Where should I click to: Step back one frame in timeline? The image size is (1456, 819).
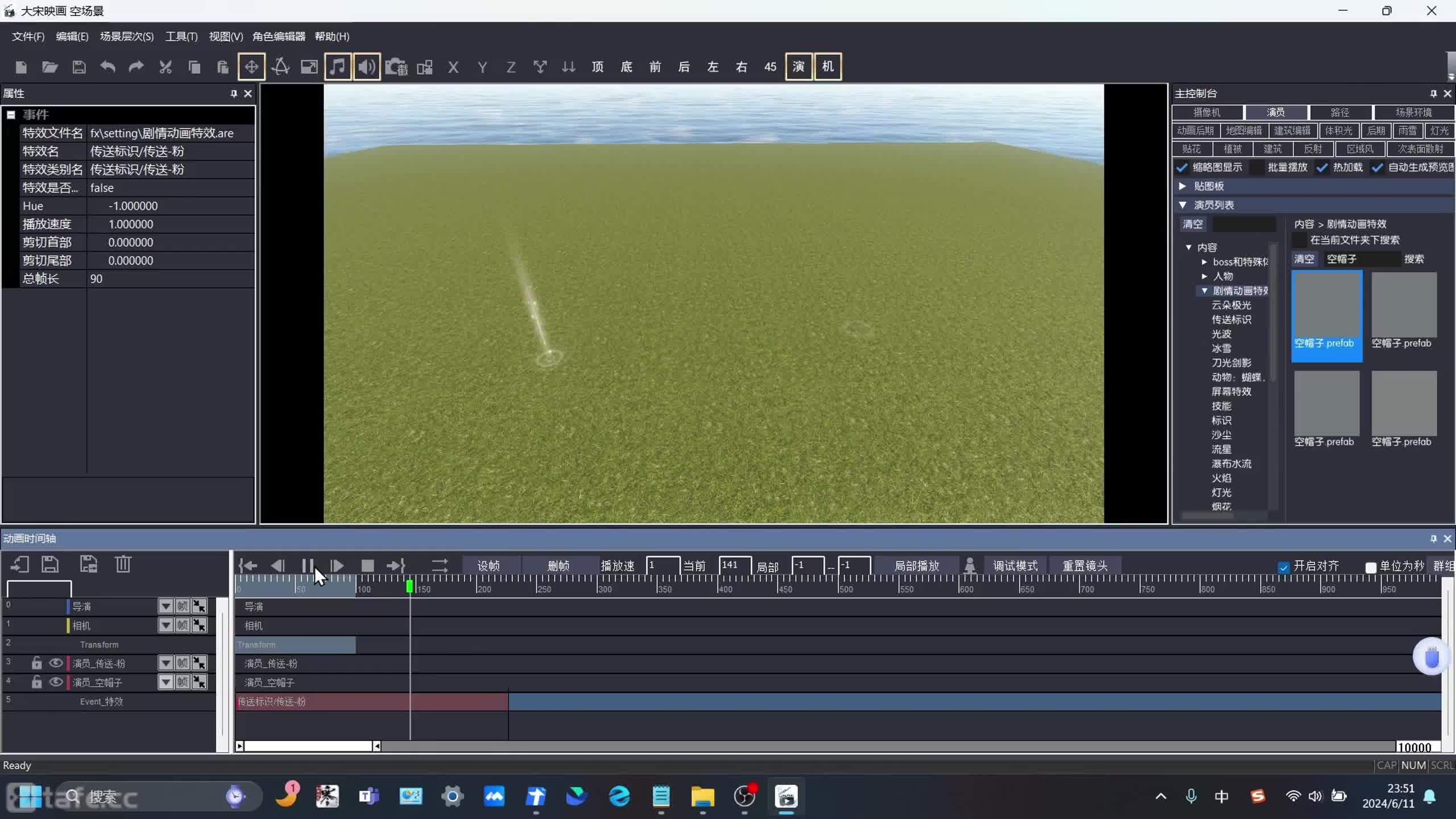click(278, 565)
